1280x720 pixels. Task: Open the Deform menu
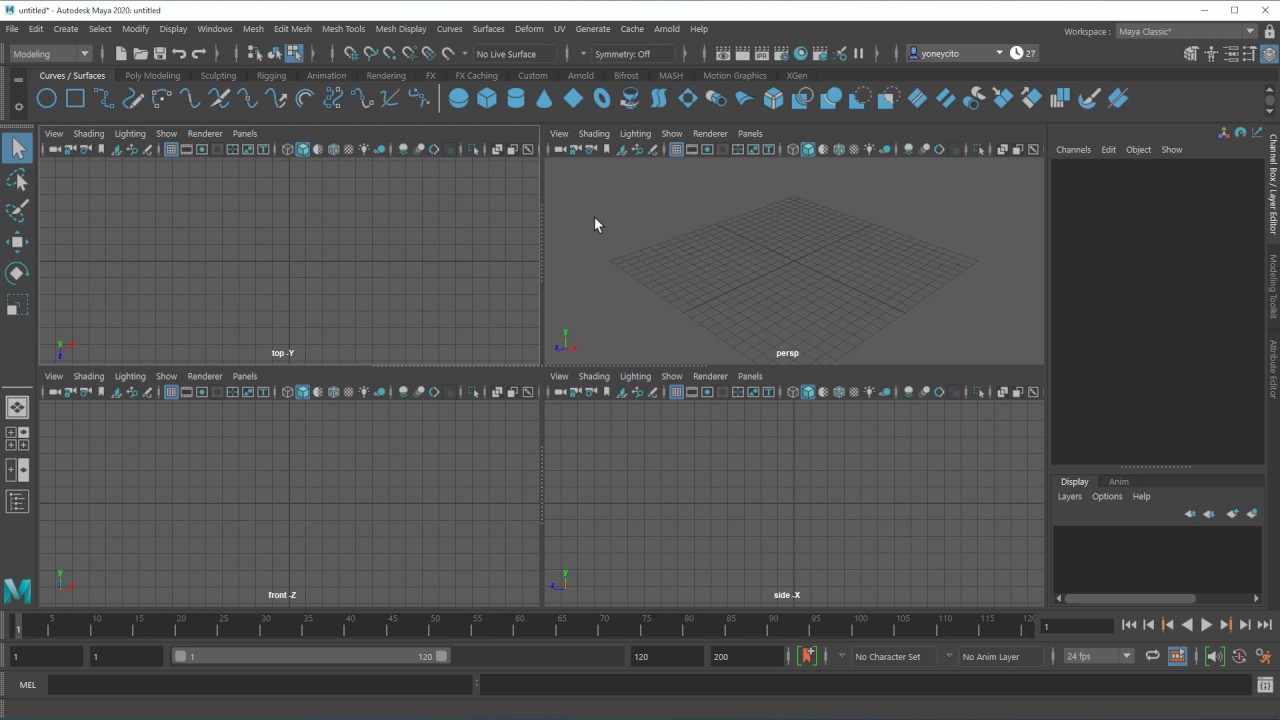point(529,29)
